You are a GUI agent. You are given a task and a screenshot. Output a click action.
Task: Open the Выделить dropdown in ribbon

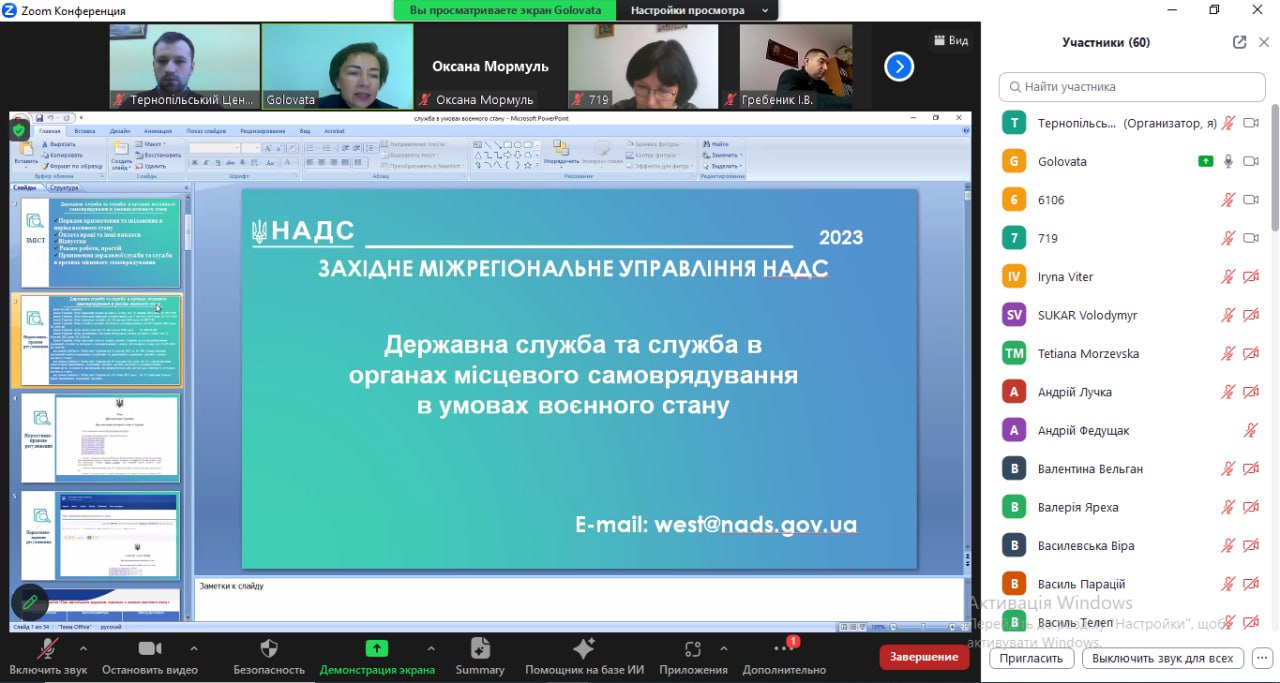click(722, 166)
